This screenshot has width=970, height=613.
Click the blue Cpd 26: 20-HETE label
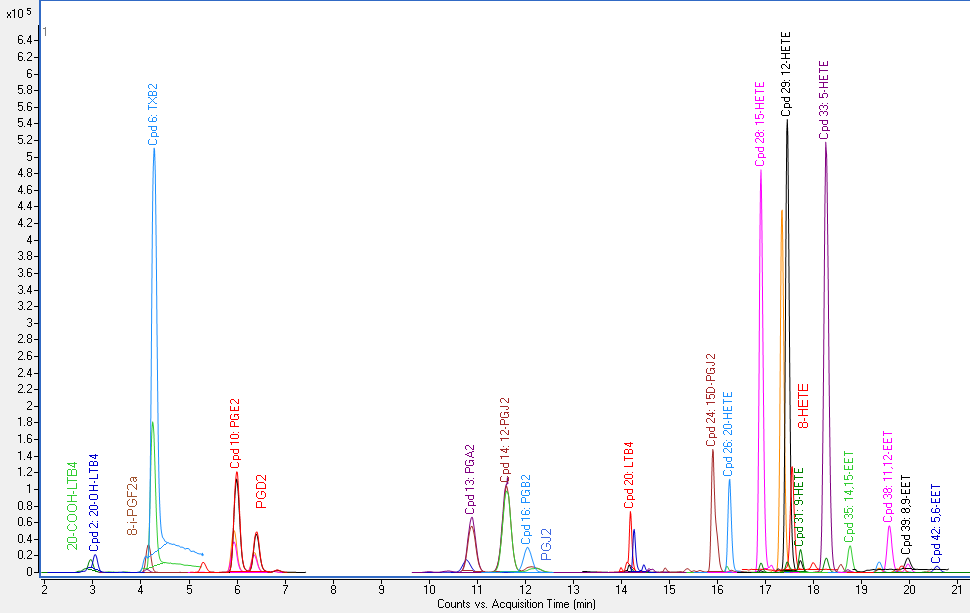(x=728, y=432)
